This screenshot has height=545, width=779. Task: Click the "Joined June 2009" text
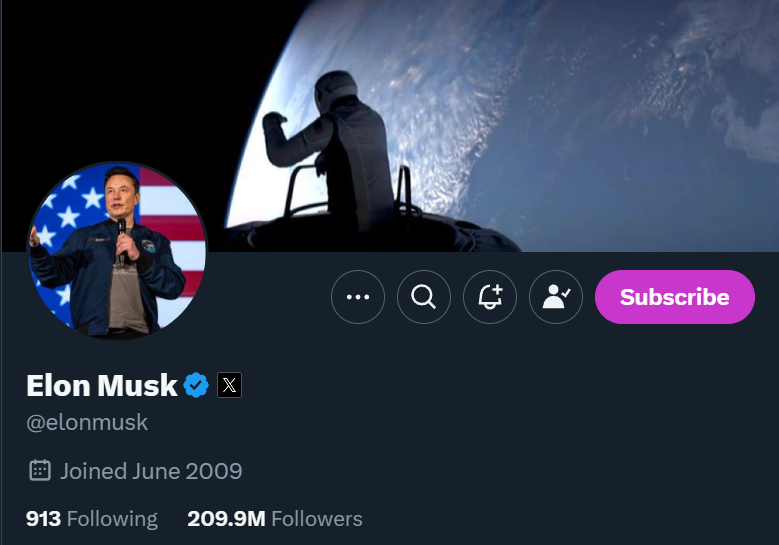click(151, 470)
